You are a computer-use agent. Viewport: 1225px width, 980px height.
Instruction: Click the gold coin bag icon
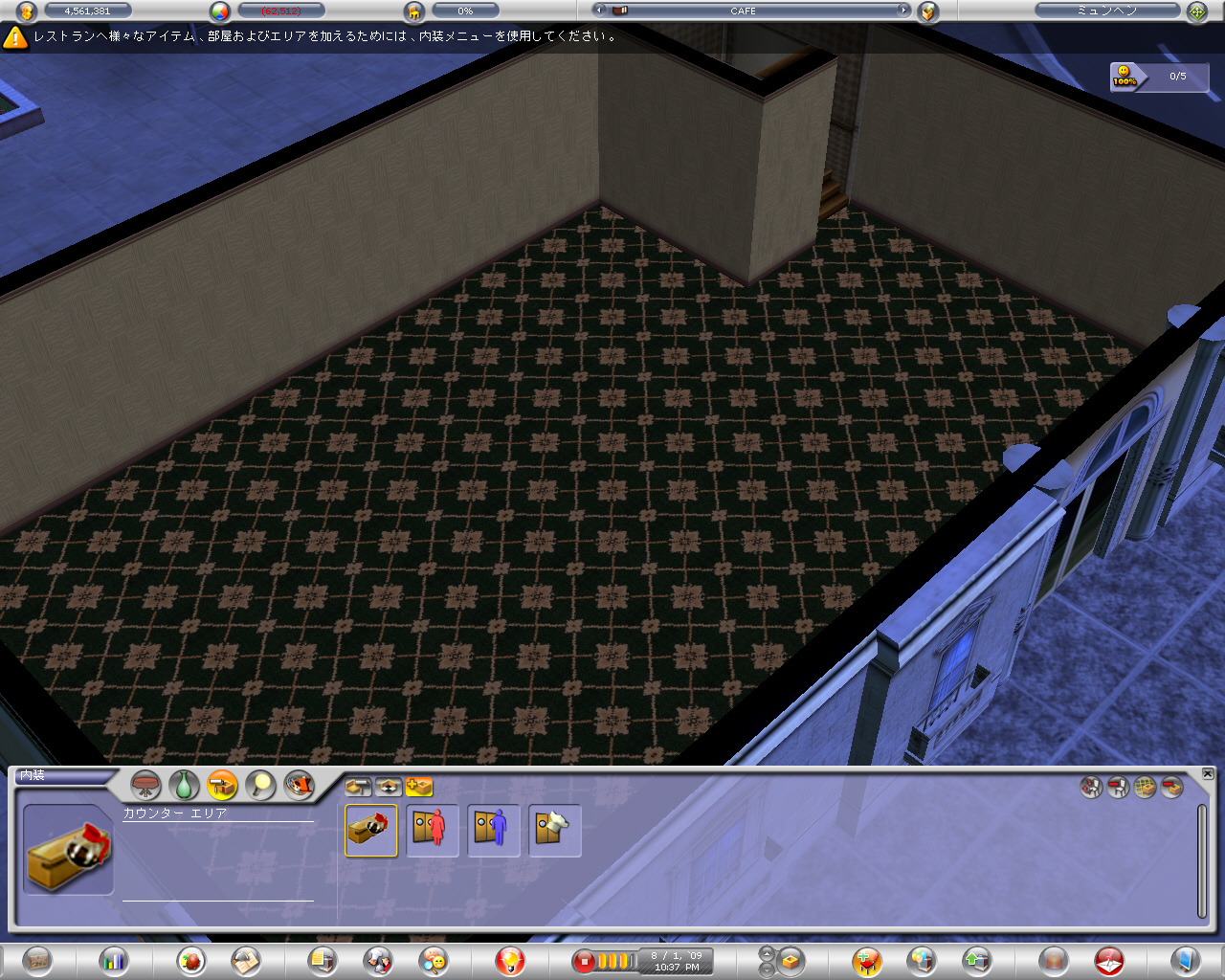point(27,11)
